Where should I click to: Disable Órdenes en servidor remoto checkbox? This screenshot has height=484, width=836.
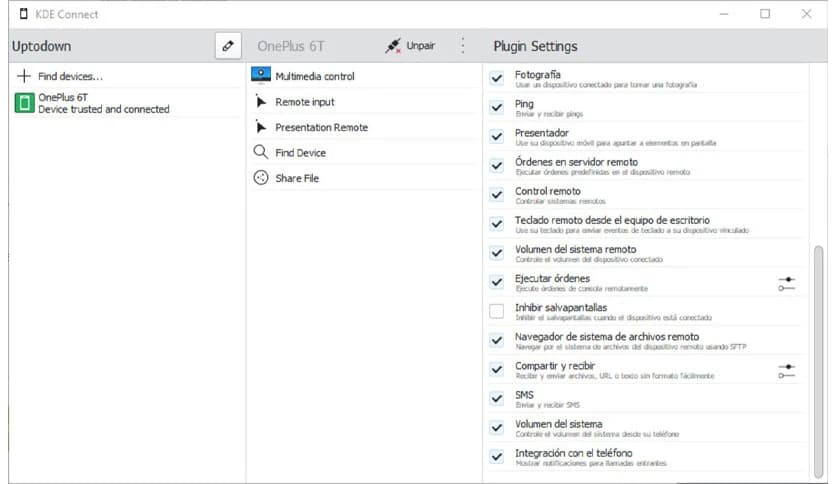pos(496,166)
